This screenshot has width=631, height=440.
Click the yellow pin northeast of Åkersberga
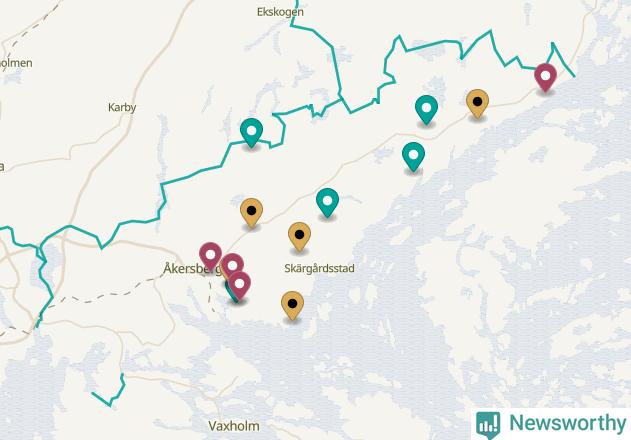(251, 213)
